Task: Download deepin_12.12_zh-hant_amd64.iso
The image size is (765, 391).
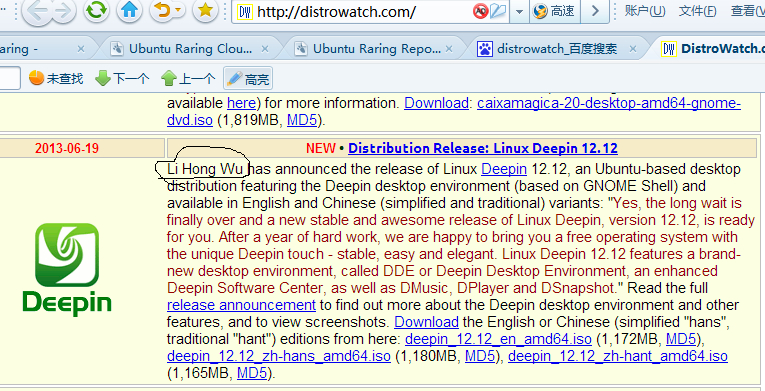Action: pos(618,356)
